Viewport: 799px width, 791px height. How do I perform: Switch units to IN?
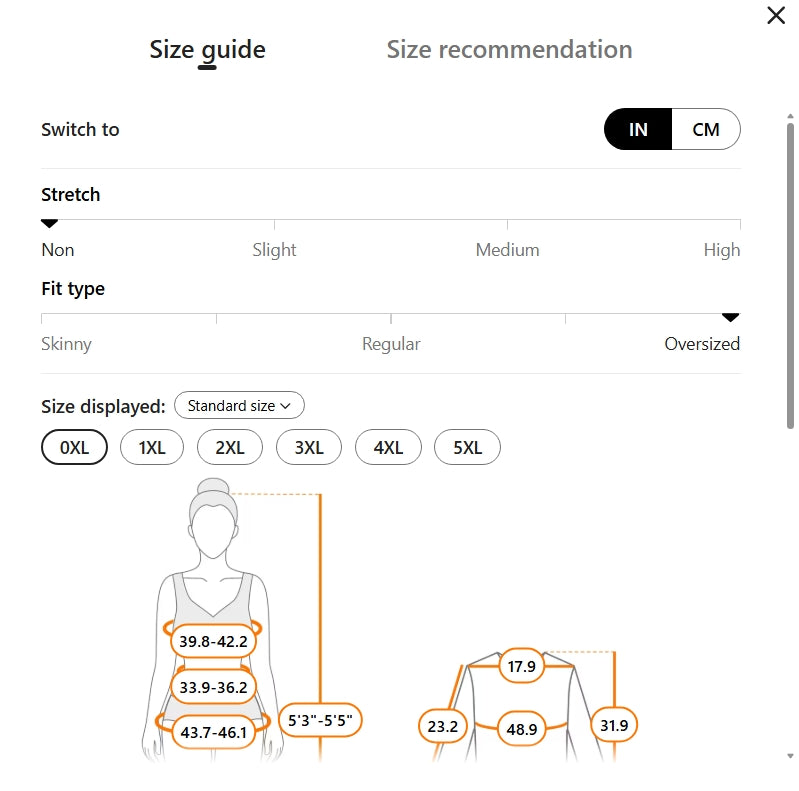(x=638, y=130)
